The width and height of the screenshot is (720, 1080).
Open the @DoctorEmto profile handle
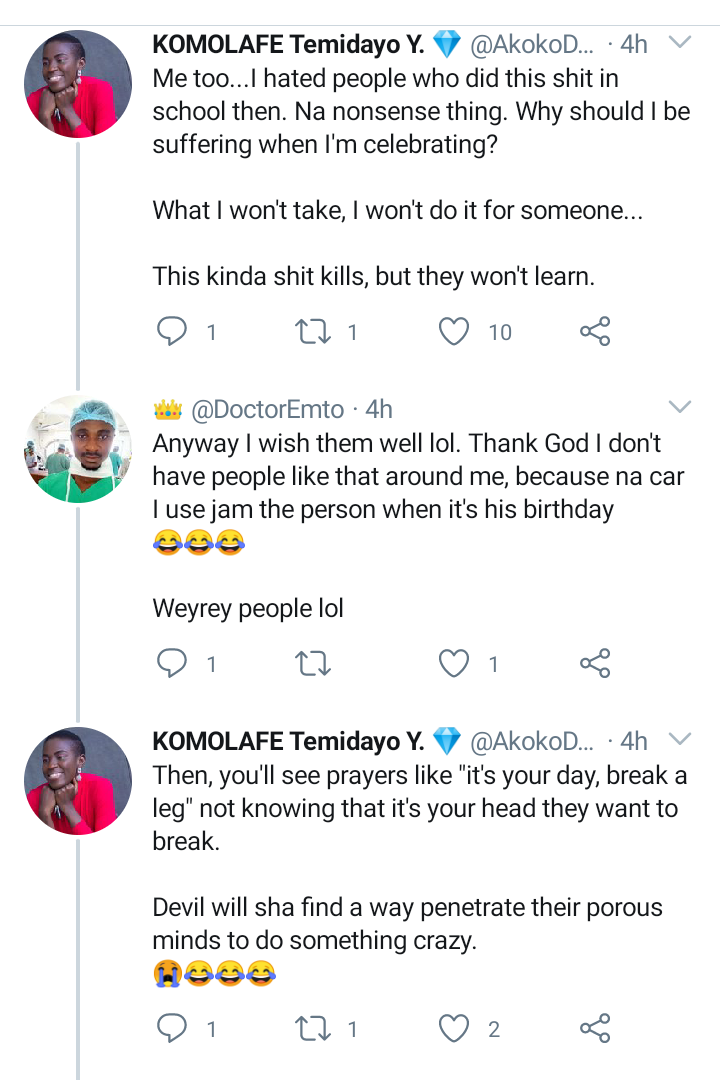point(267,410)
